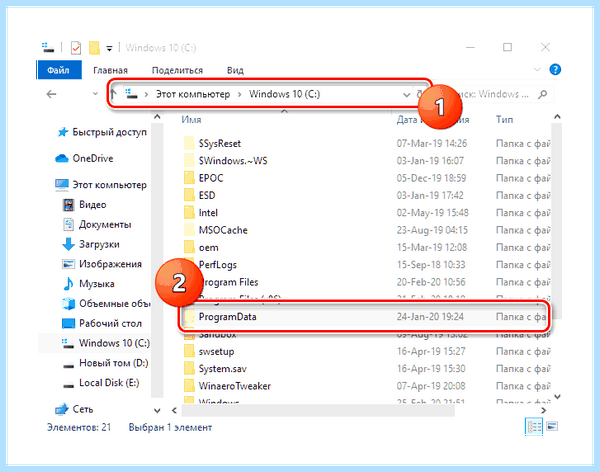Open Объемные объекты in navigation pane
This screenshot has width=600, height=472.
click(x=114, y=304)
